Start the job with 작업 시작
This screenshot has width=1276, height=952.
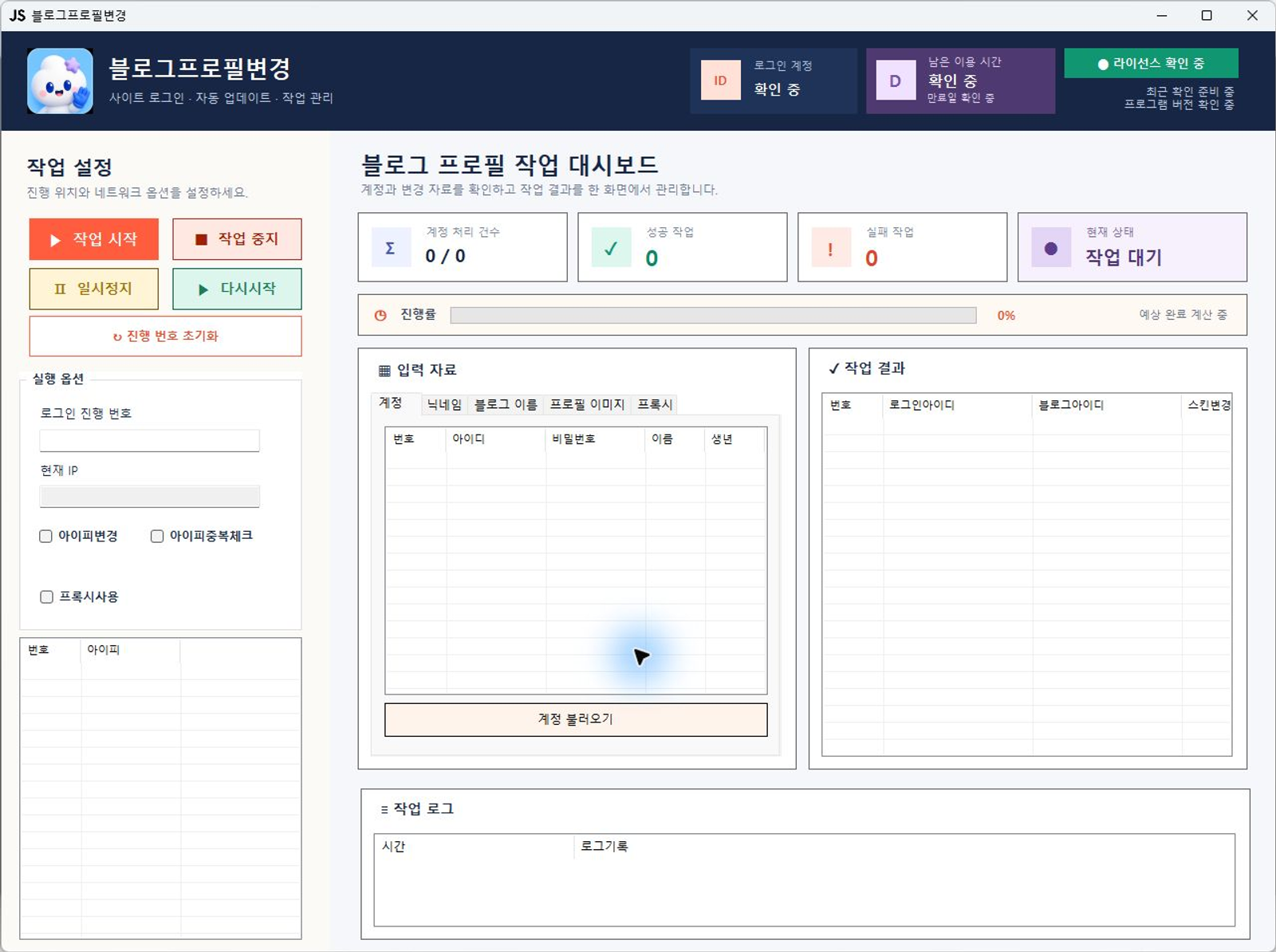coord(94,239)
